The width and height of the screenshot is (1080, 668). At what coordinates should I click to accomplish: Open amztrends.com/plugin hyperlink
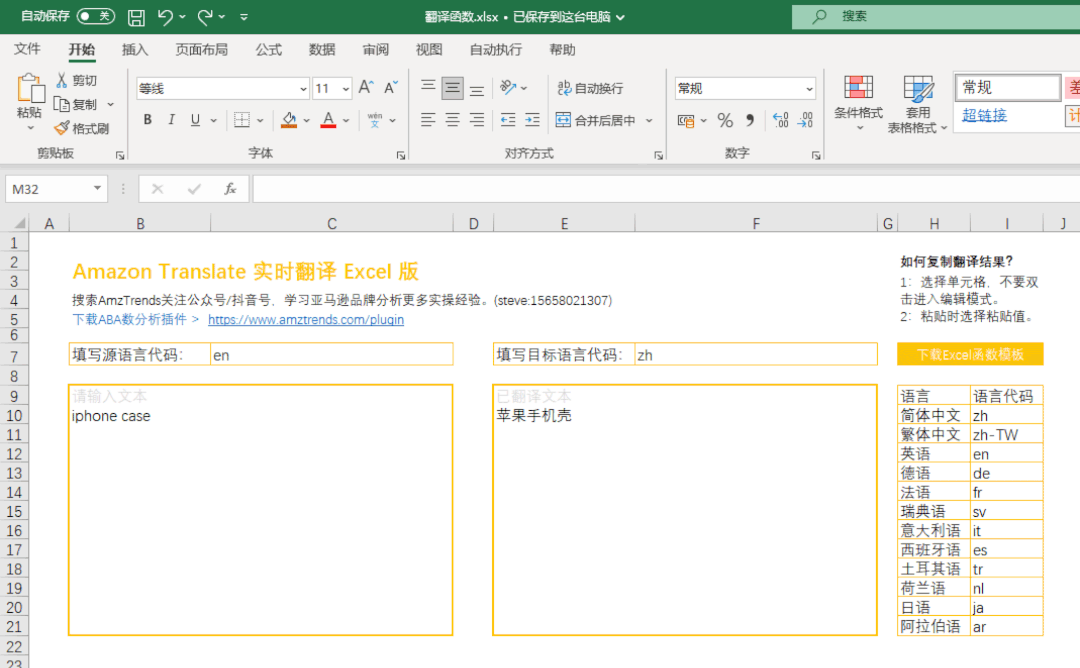[306, 320]
